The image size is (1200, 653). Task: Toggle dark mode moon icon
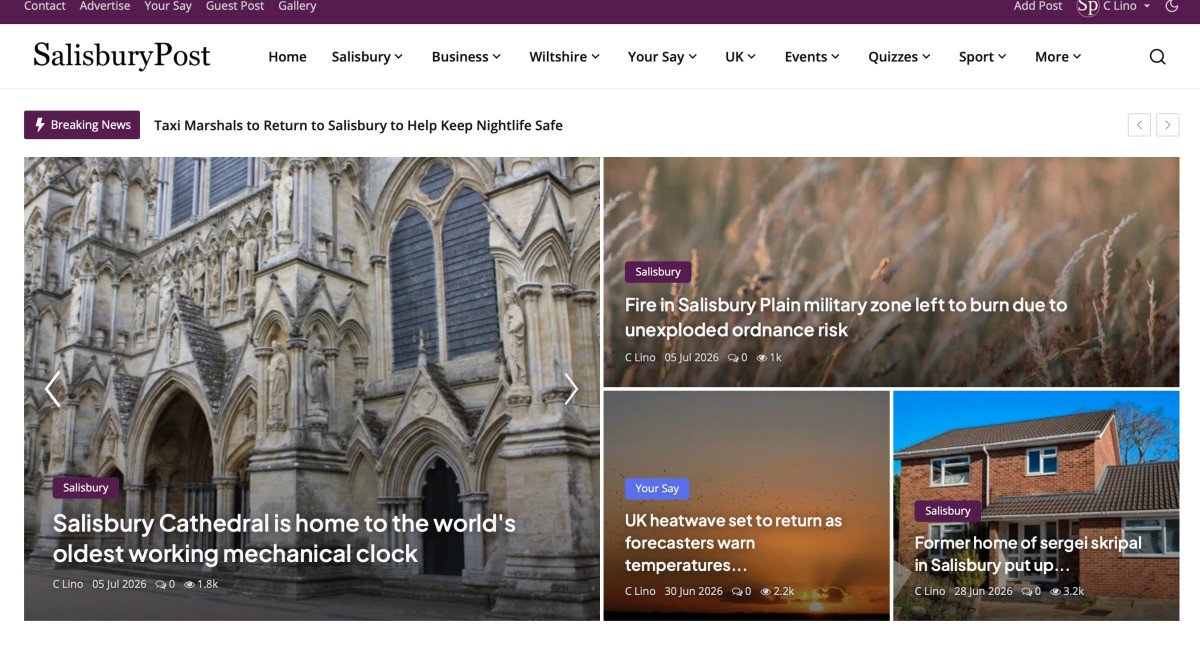[x=1172, y=6]
